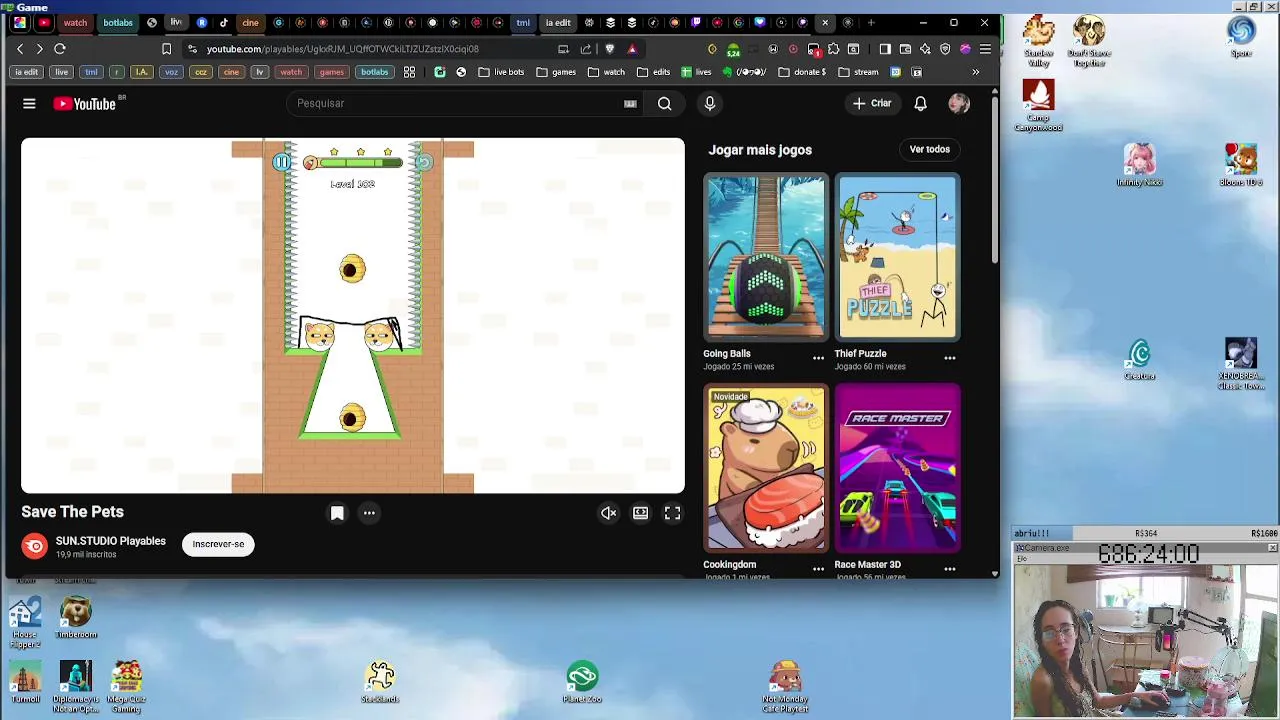Switch to the 'tml' browser tab
The image size is (1280, 720).
tap(523, 22)
